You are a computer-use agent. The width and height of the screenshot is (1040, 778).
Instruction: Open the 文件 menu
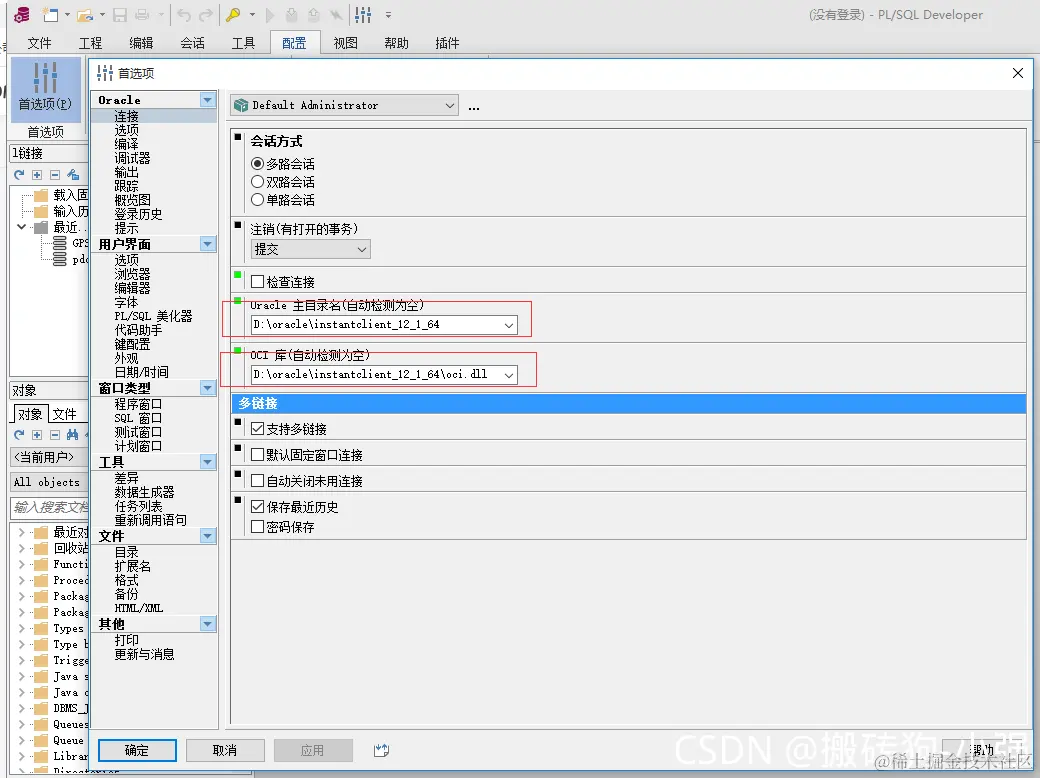pyautogui.click(x=39, y=43)
